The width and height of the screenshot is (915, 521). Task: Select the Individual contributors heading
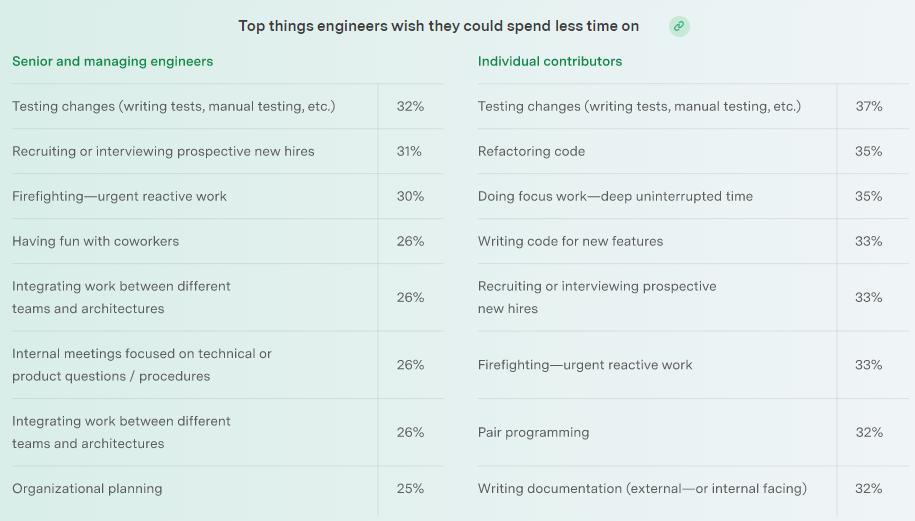click(x=550, y=61)
